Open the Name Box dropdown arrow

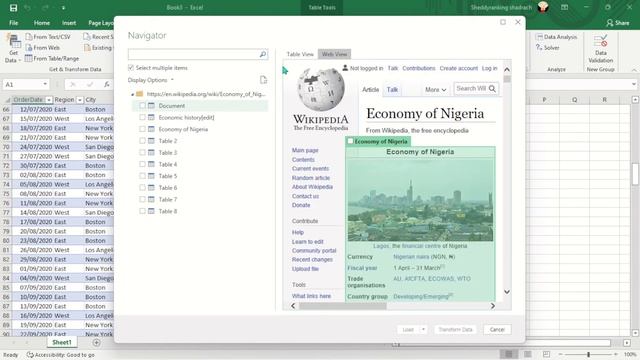coord(45,84)
